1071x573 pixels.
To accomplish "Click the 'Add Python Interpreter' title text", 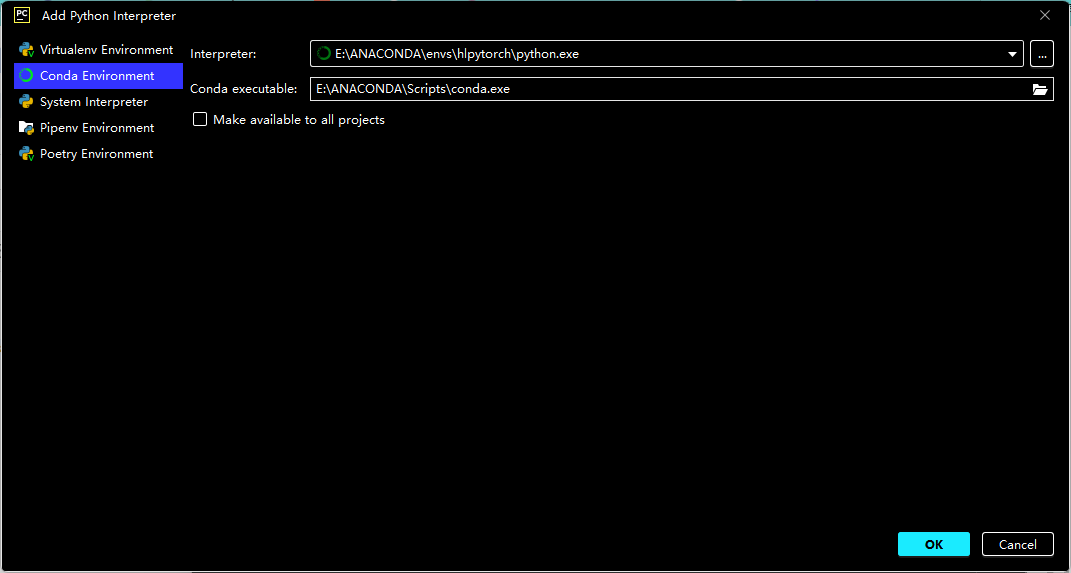I will 109,15.
